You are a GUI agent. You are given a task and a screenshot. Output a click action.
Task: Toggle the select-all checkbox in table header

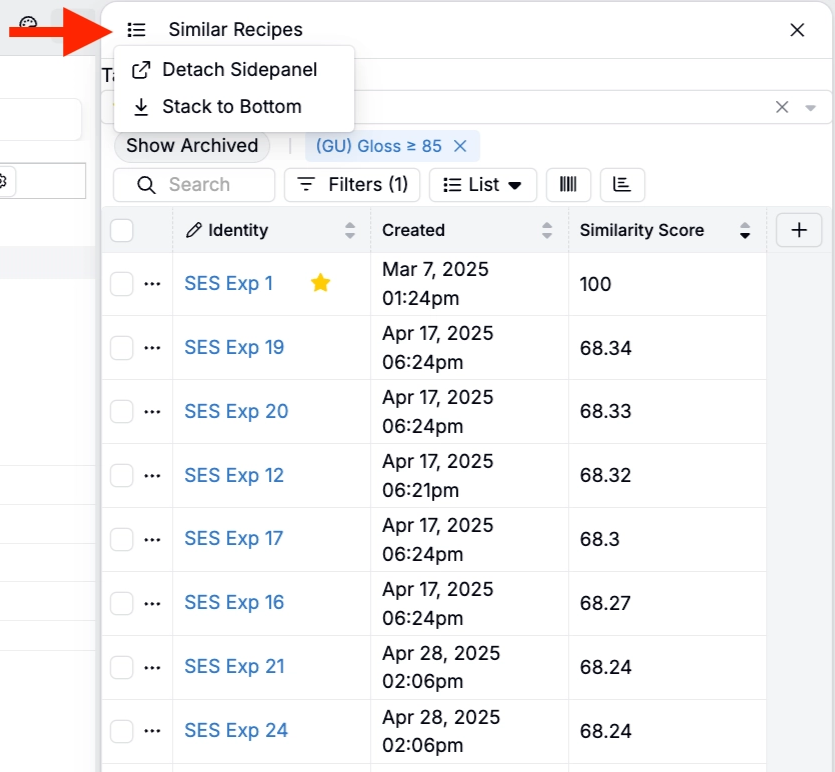(x=122, y=231)
